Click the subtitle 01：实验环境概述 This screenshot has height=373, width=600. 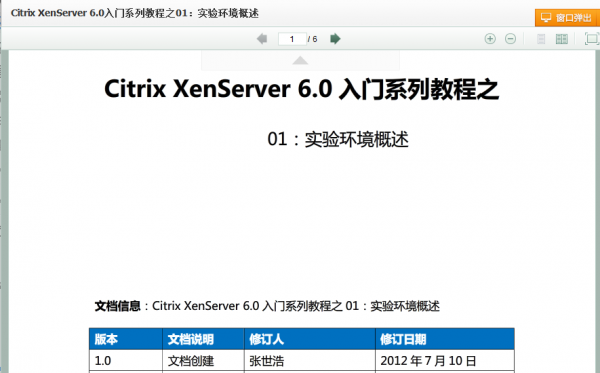pyautogui.click(x=338, y=139)
